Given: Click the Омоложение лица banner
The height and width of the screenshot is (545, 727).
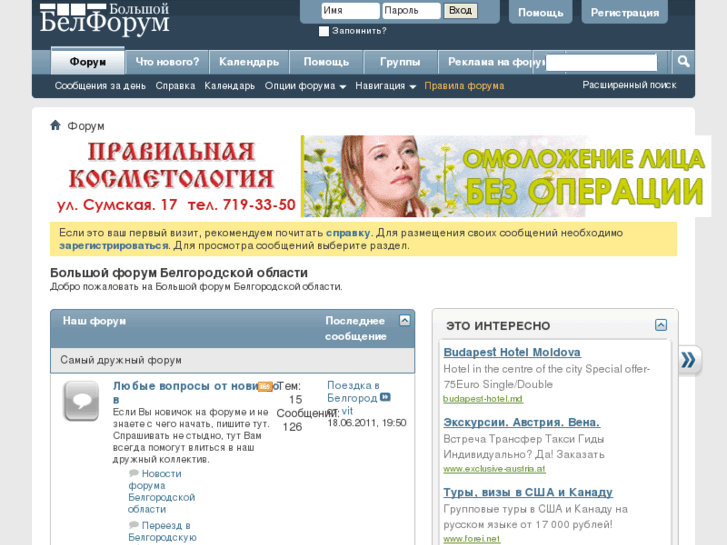Looking at the screenshot, I should tap(506, 176).
